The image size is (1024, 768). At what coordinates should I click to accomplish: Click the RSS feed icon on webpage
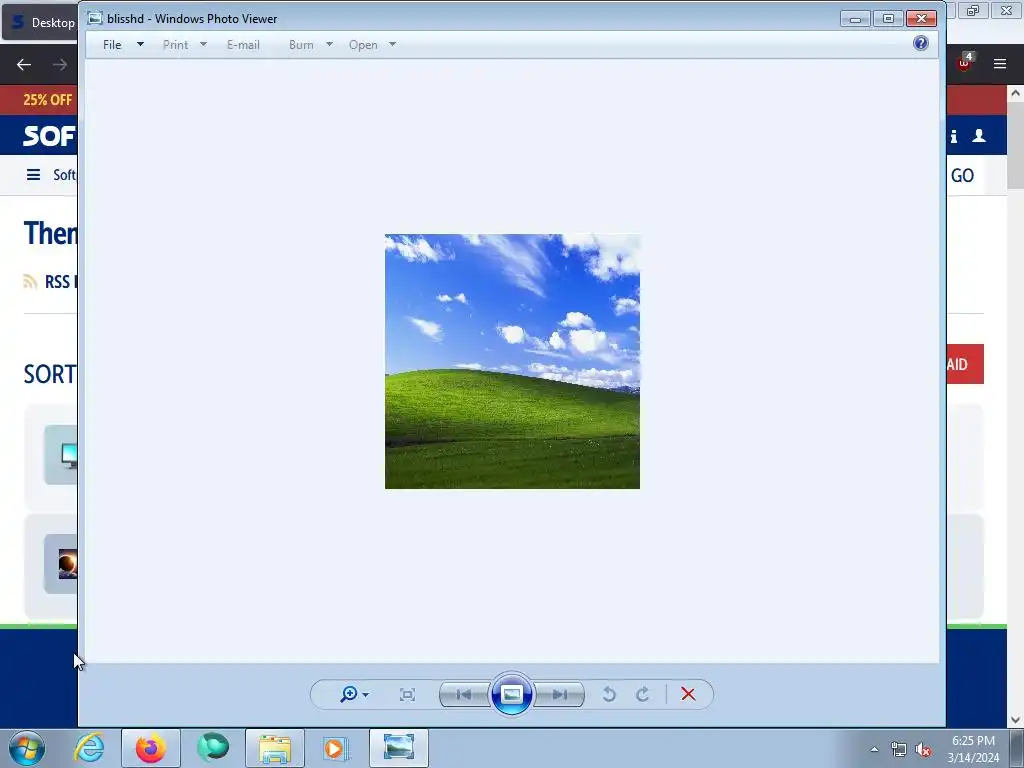click(x=30, y=281)
